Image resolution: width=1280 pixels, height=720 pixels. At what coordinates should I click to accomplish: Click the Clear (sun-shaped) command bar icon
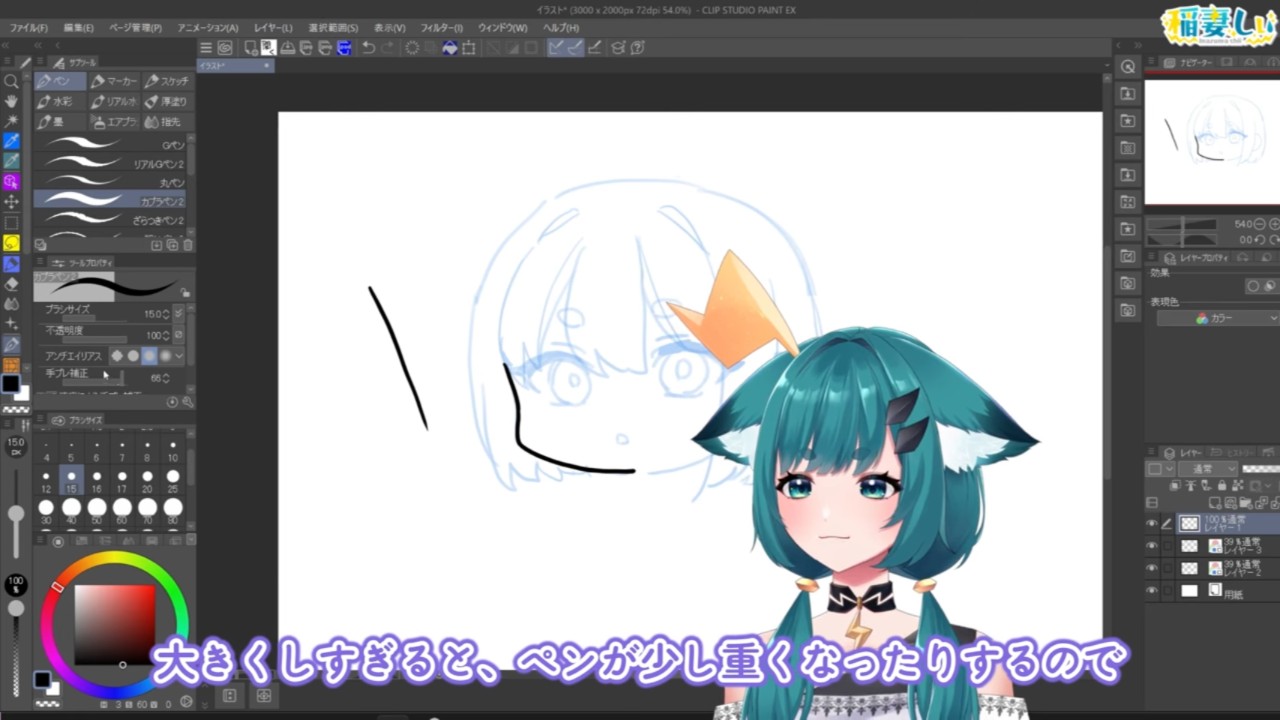(x=411, y=48)
